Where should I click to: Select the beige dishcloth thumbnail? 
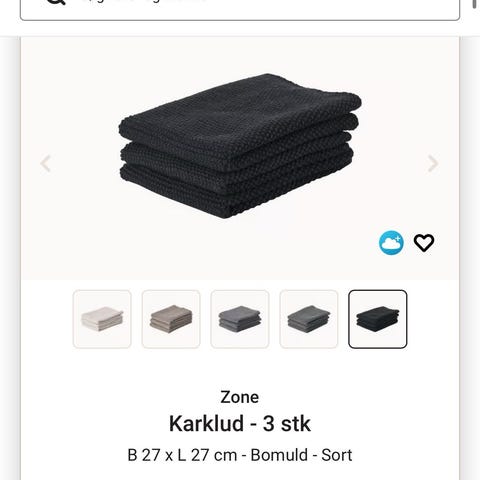[x=171, y=319]
